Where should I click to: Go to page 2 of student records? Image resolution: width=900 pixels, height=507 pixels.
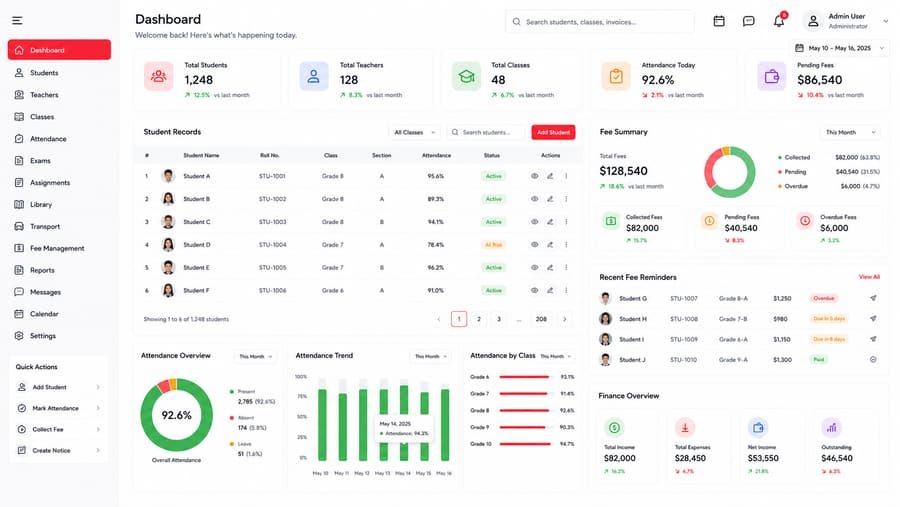click(479, 319)
